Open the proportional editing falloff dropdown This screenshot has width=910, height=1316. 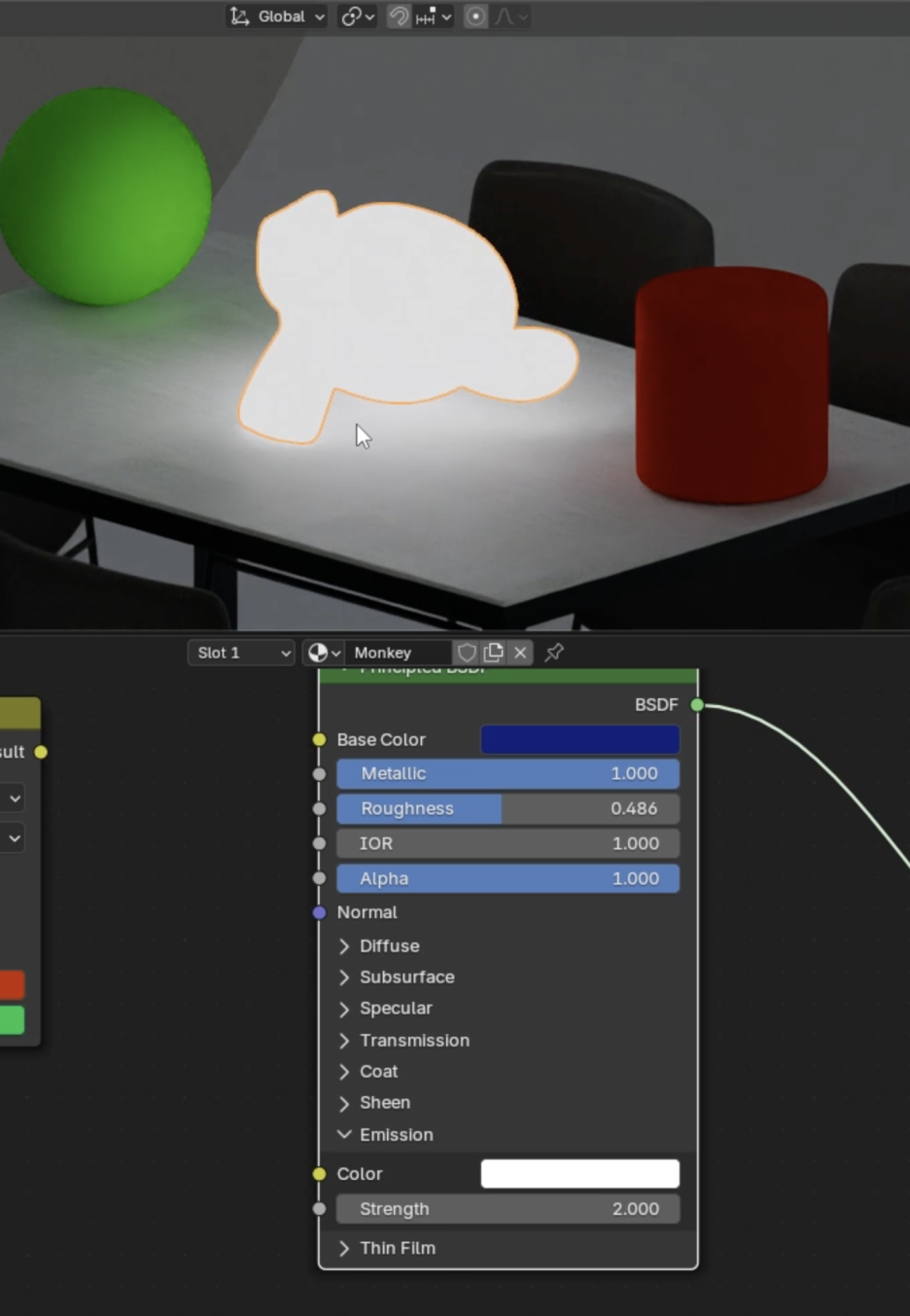pyautogui.click(x=511, y=17)
